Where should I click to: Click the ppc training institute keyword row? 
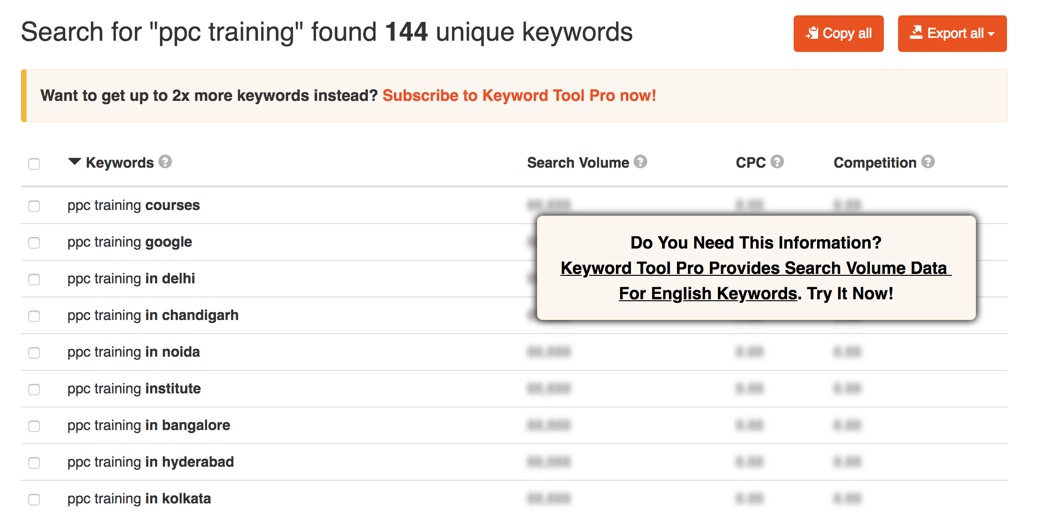click(x=514, y=389)
